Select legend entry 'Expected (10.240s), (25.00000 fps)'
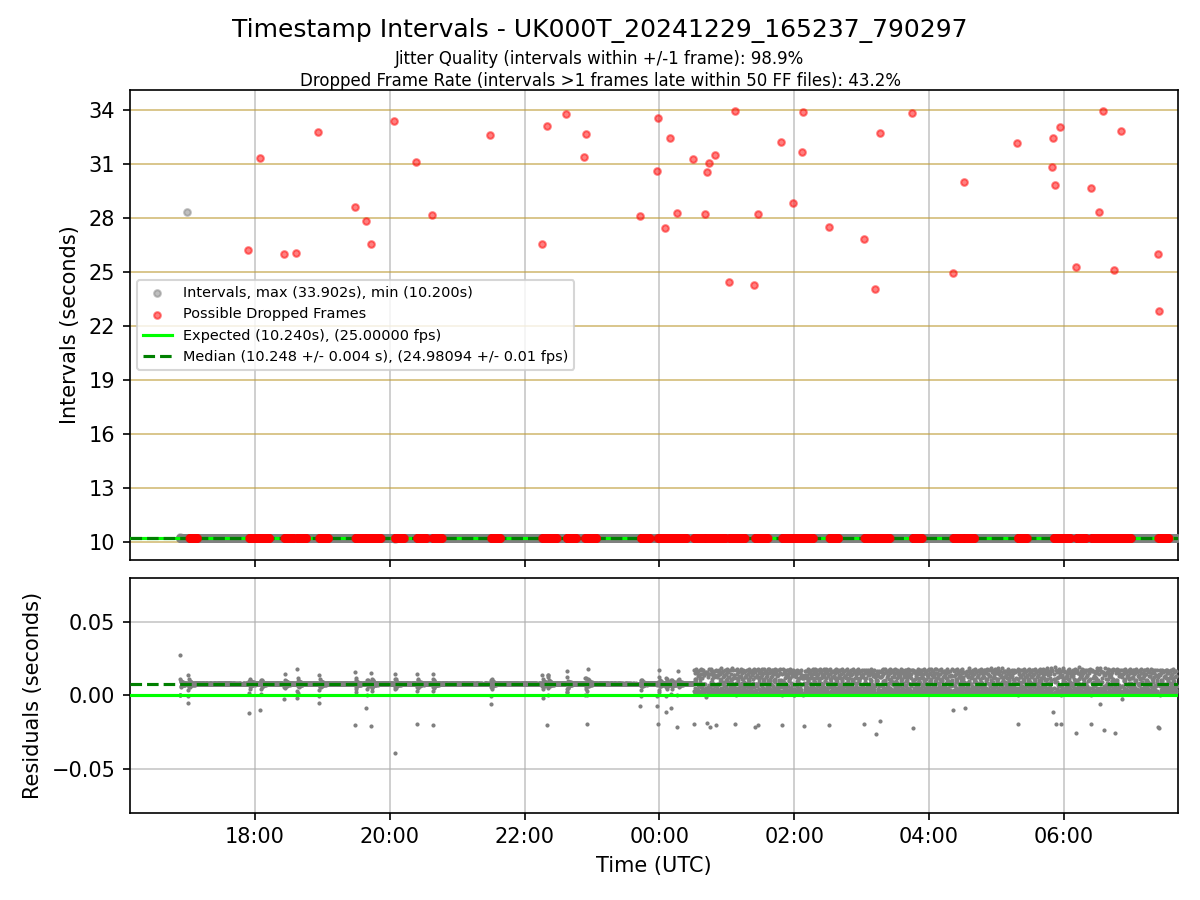Image resolution: width=1200 pixels, height=900 pixels. [x=312, y=335]
